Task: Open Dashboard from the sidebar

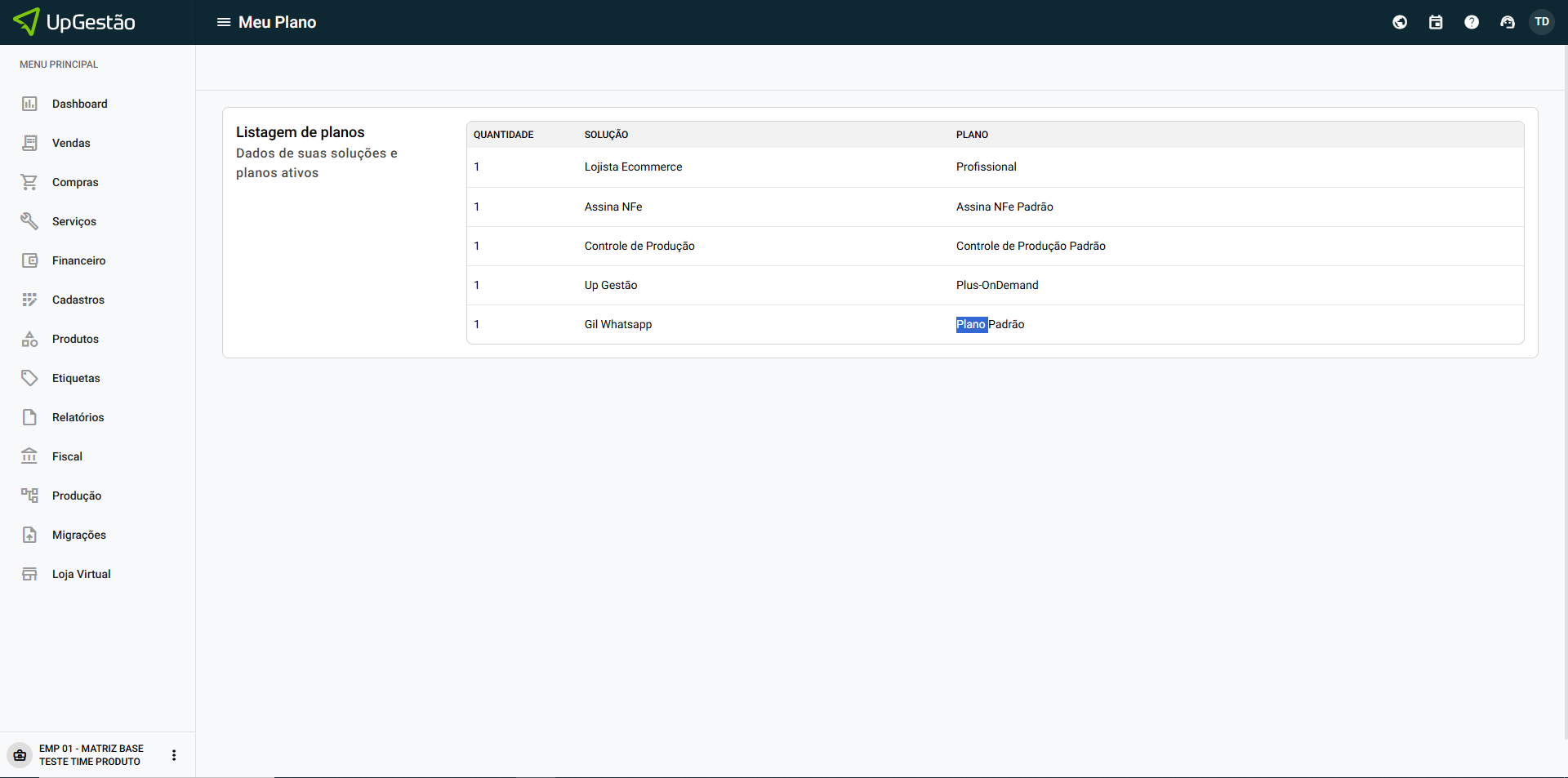Action: (79, 104)
